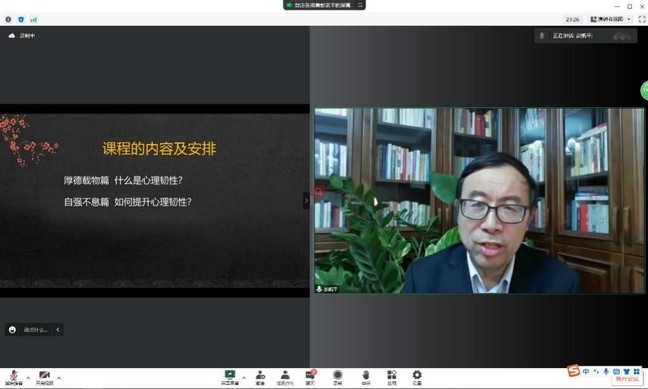This screenshot has width=648, height=389.
Task: Click the security shield icon
Action: [x=21, y=19]
